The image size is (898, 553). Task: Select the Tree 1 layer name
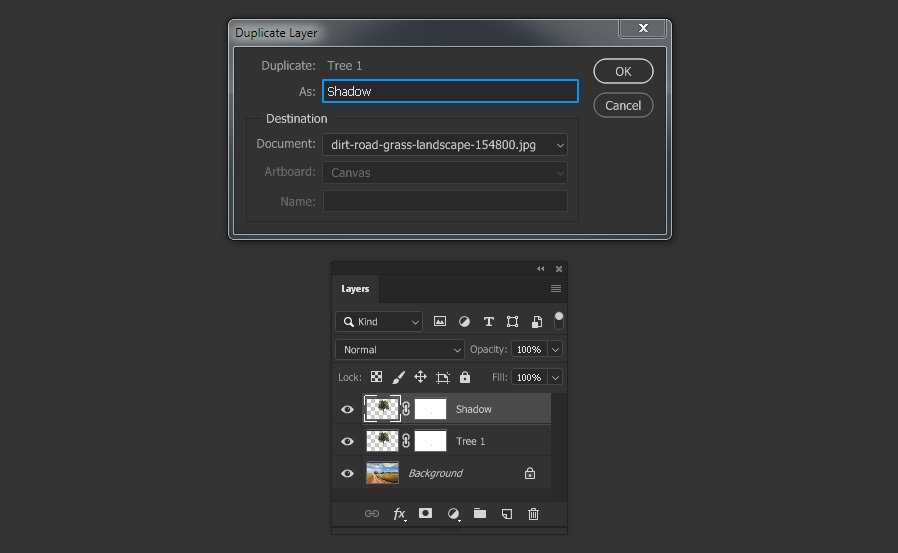pos(470,441)
